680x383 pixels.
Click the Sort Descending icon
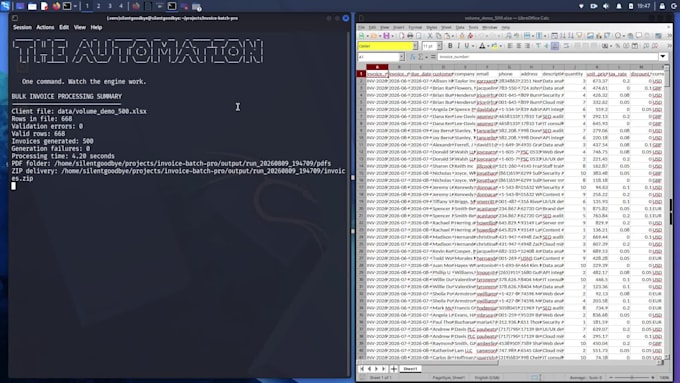pyautogui.click(x=571, y=36)
